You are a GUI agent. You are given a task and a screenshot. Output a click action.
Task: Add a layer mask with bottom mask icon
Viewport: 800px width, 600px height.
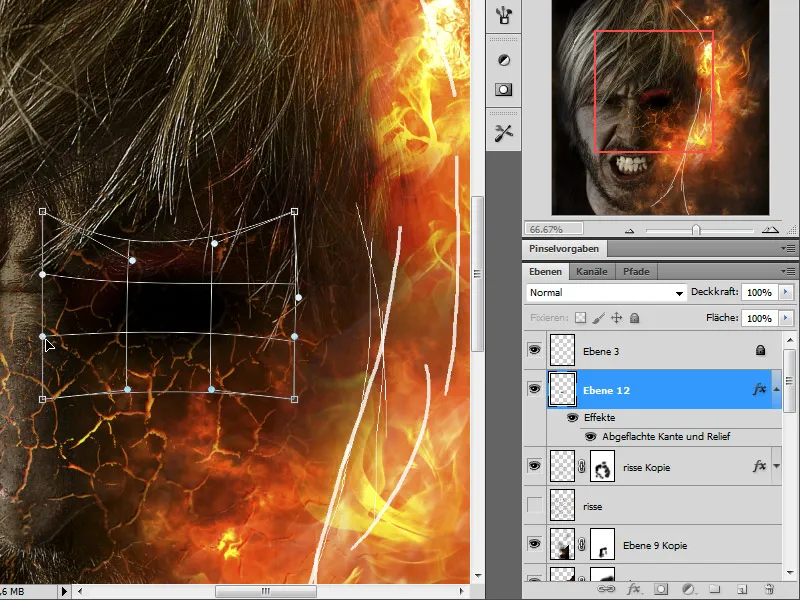[x=661, y=589]
